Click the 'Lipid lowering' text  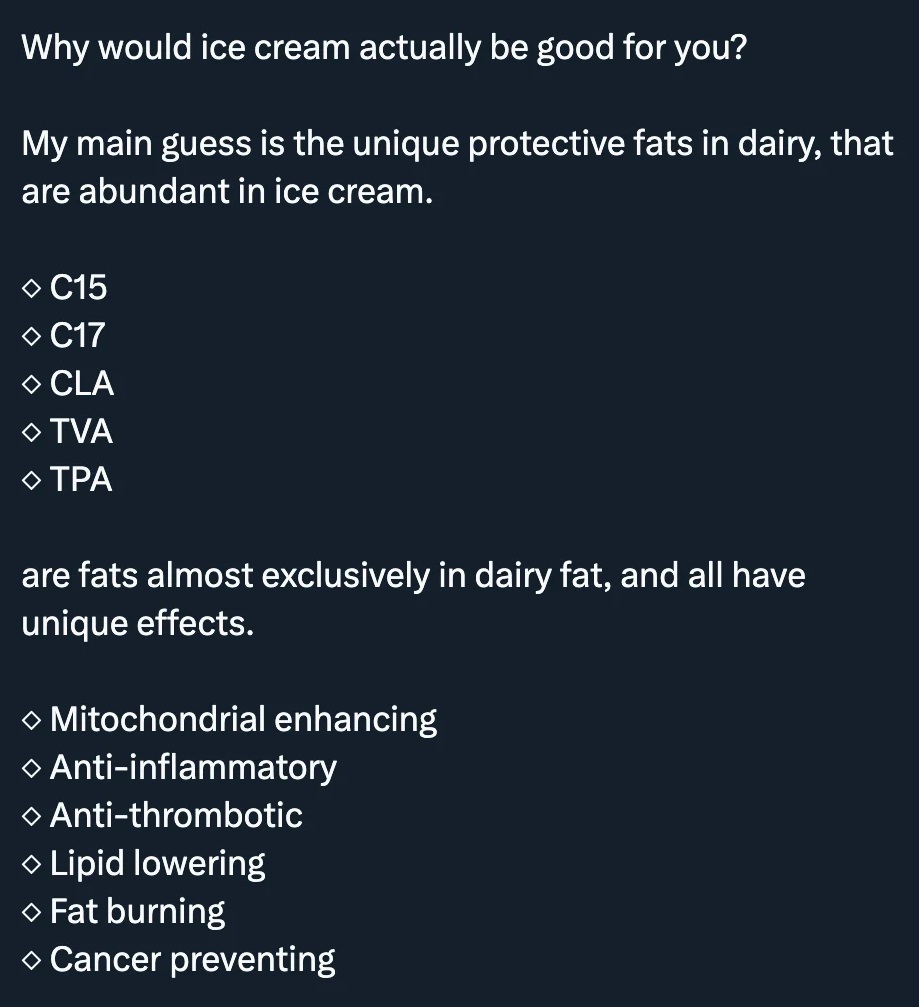pos(157,863)
